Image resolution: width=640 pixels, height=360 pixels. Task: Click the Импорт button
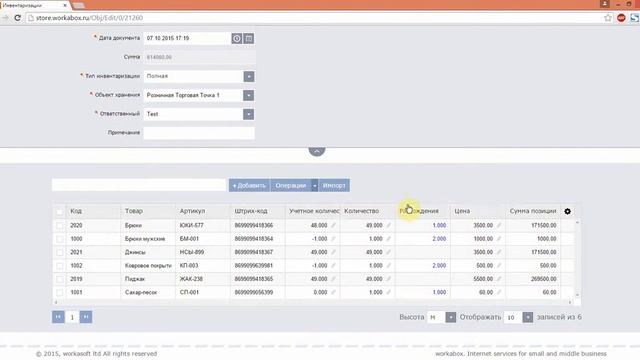click(334, 185)
